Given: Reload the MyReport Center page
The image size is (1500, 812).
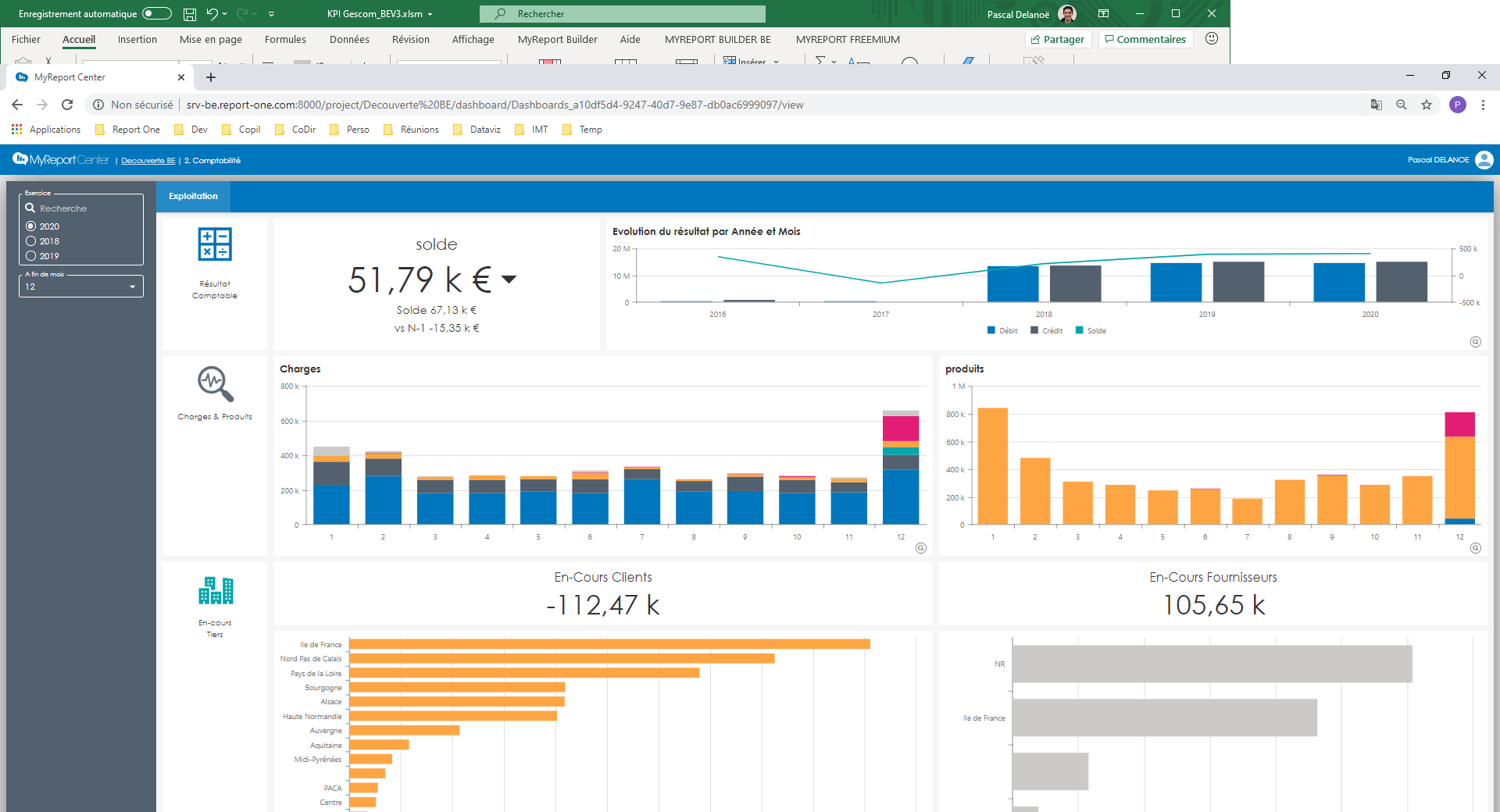Looking at the screenshot, I should coord(67,105).
